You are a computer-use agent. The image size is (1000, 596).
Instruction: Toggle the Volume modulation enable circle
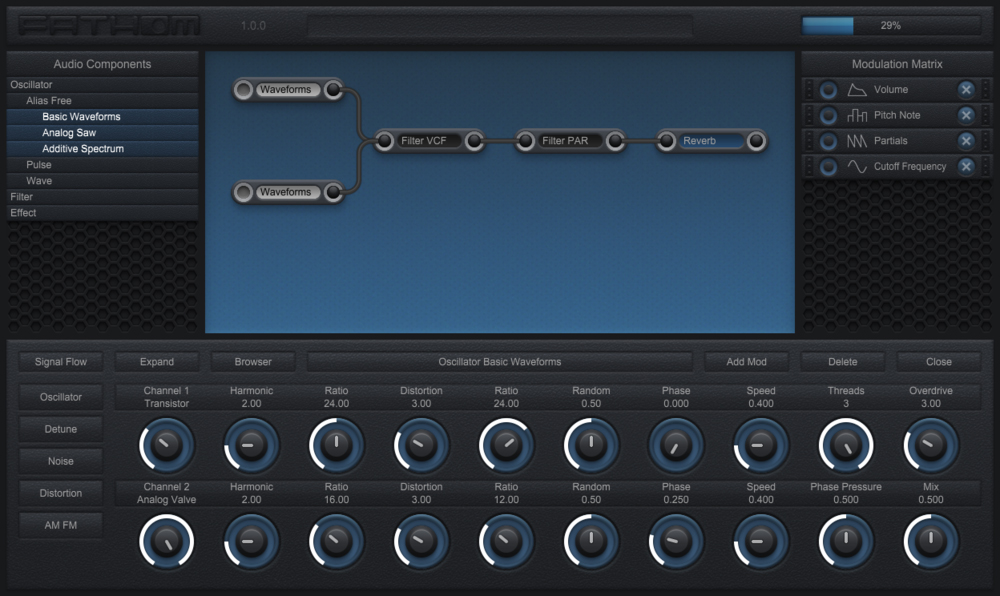828,90
